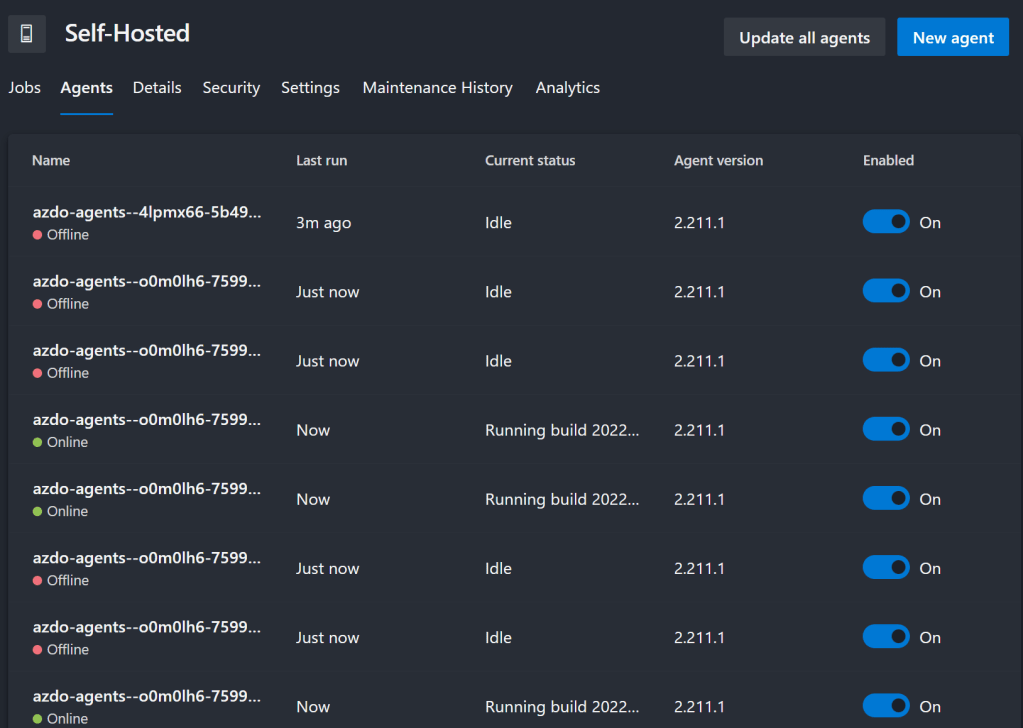
Task: View the Maintenance History tab
Action: coord(437,88)
